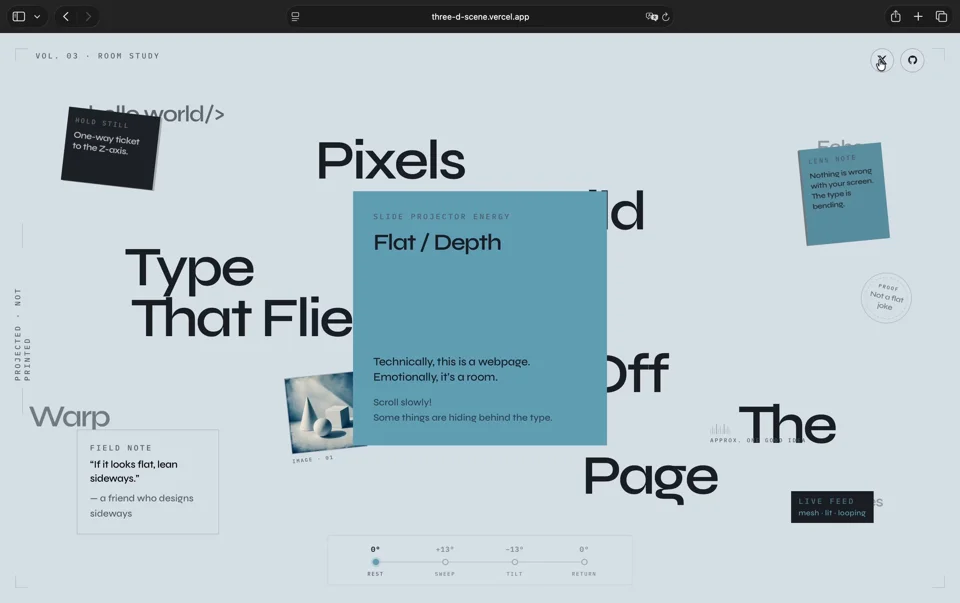Click the grey 'Warp' word
The image size is (960, 603).
[70, 417]
